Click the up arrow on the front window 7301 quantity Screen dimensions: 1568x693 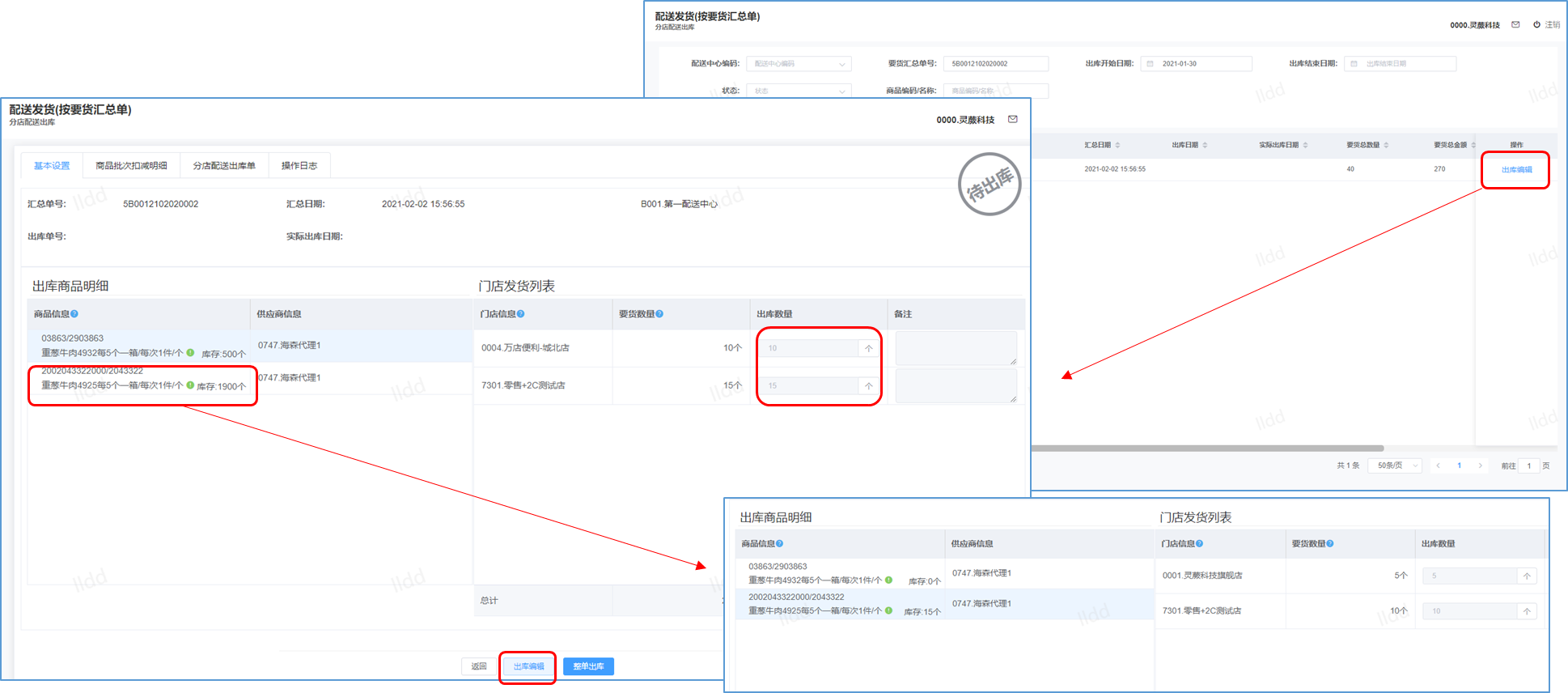coord(868,385)
